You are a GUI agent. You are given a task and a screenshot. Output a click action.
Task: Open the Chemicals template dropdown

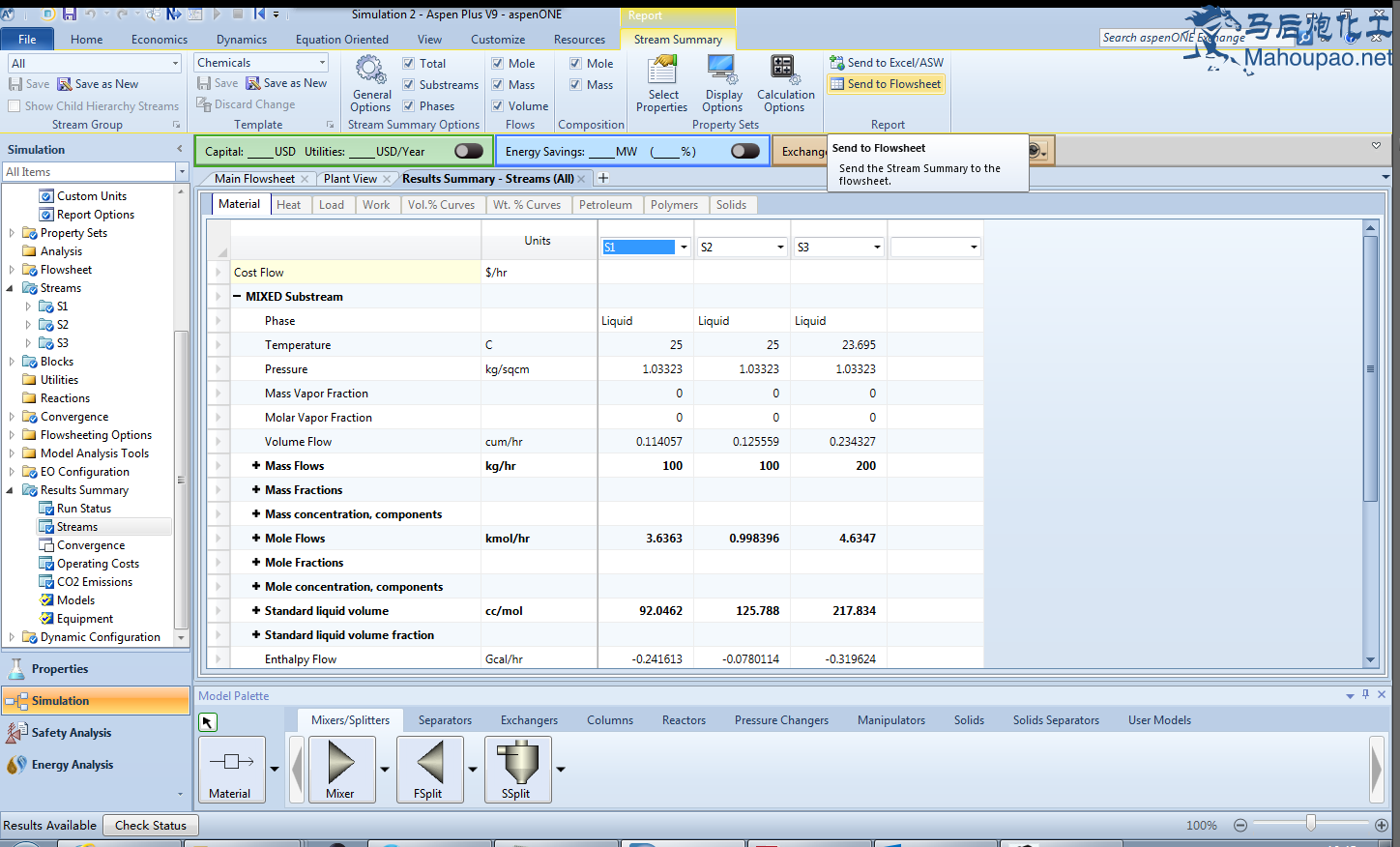pyautogui.click(x=322, y=63)
